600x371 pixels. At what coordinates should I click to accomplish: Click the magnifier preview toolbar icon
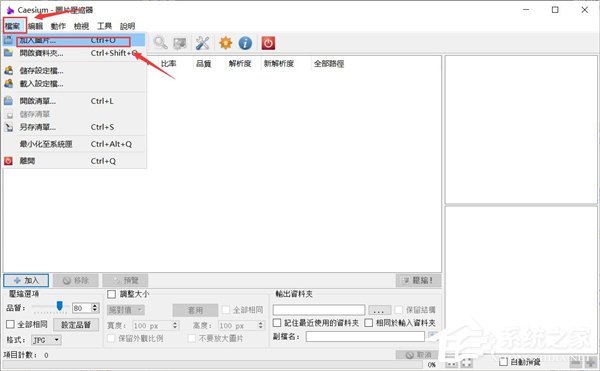tap(160, 43)
